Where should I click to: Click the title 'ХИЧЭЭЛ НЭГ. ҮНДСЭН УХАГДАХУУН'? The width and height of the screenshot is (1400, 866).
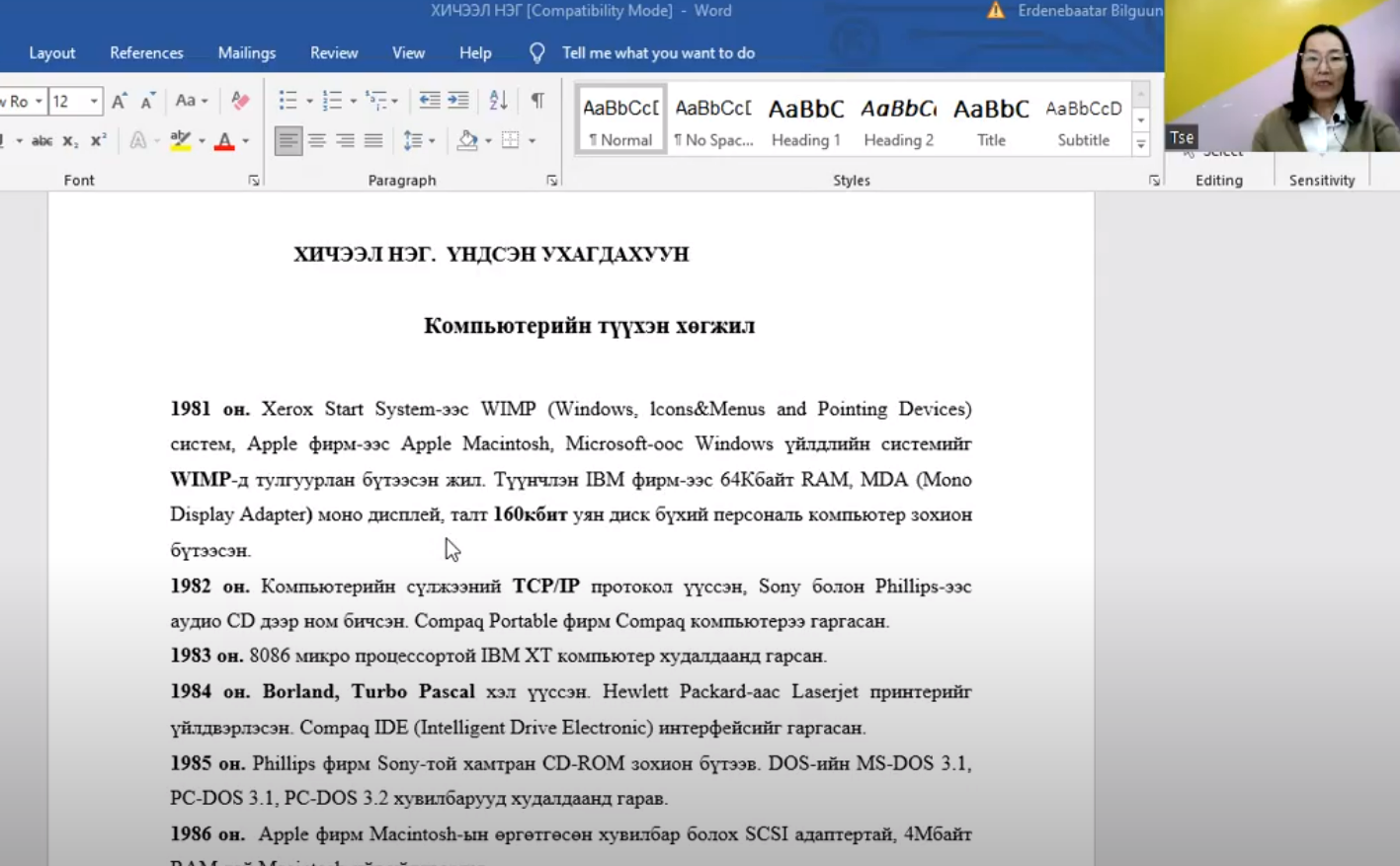(491, 255)
